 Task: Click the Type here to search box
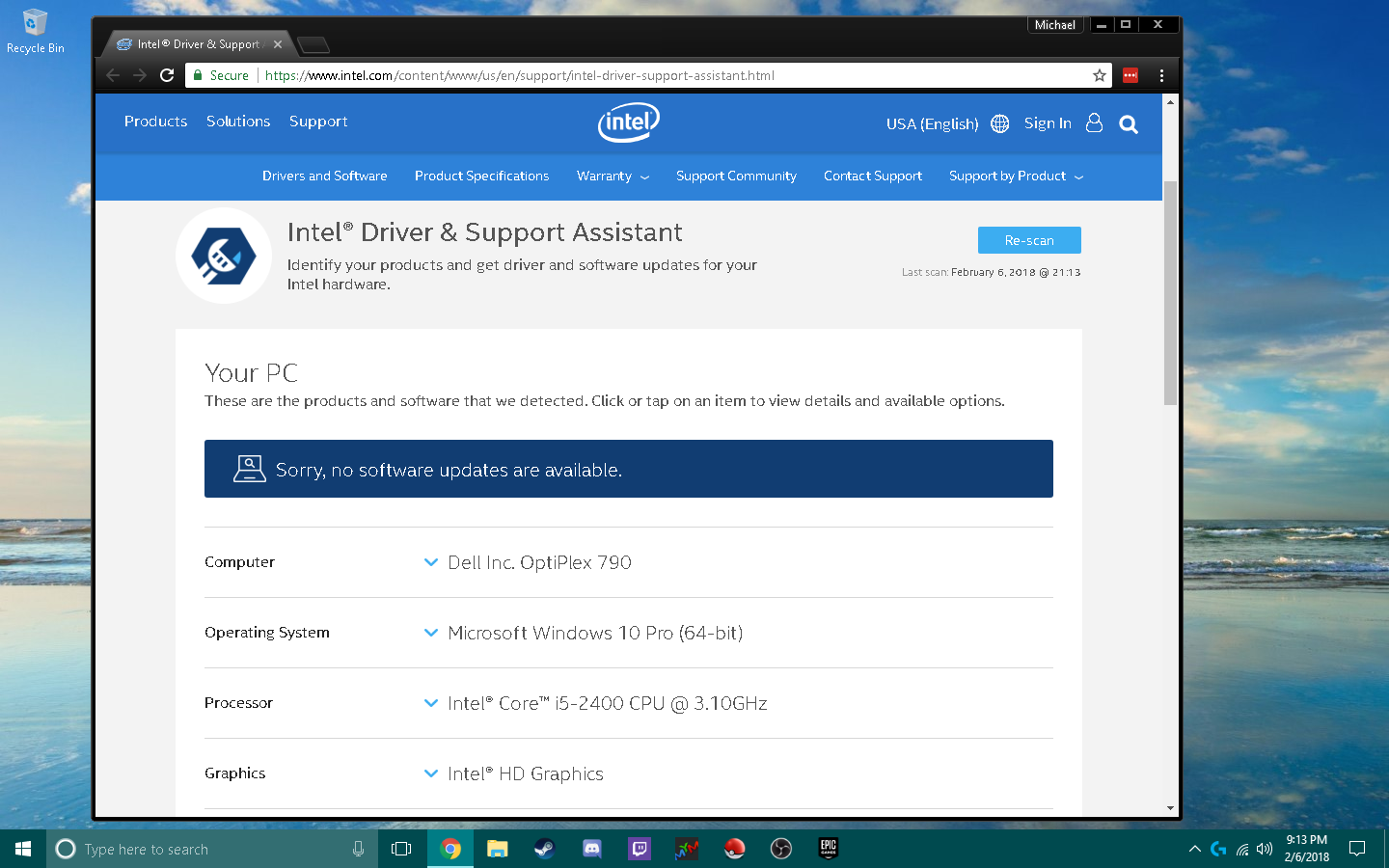point(212,849)
